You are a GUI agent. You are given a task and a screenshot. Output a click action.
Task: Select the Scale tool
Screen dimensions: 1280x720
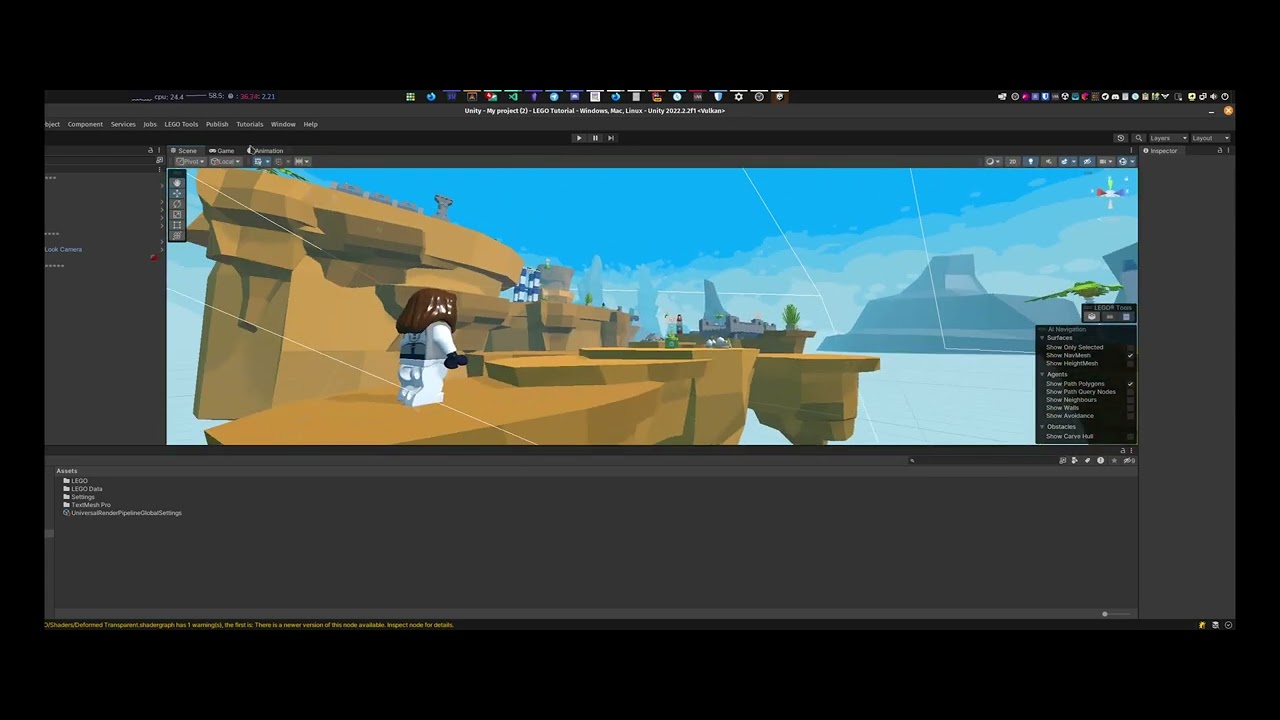pos(177,214)
